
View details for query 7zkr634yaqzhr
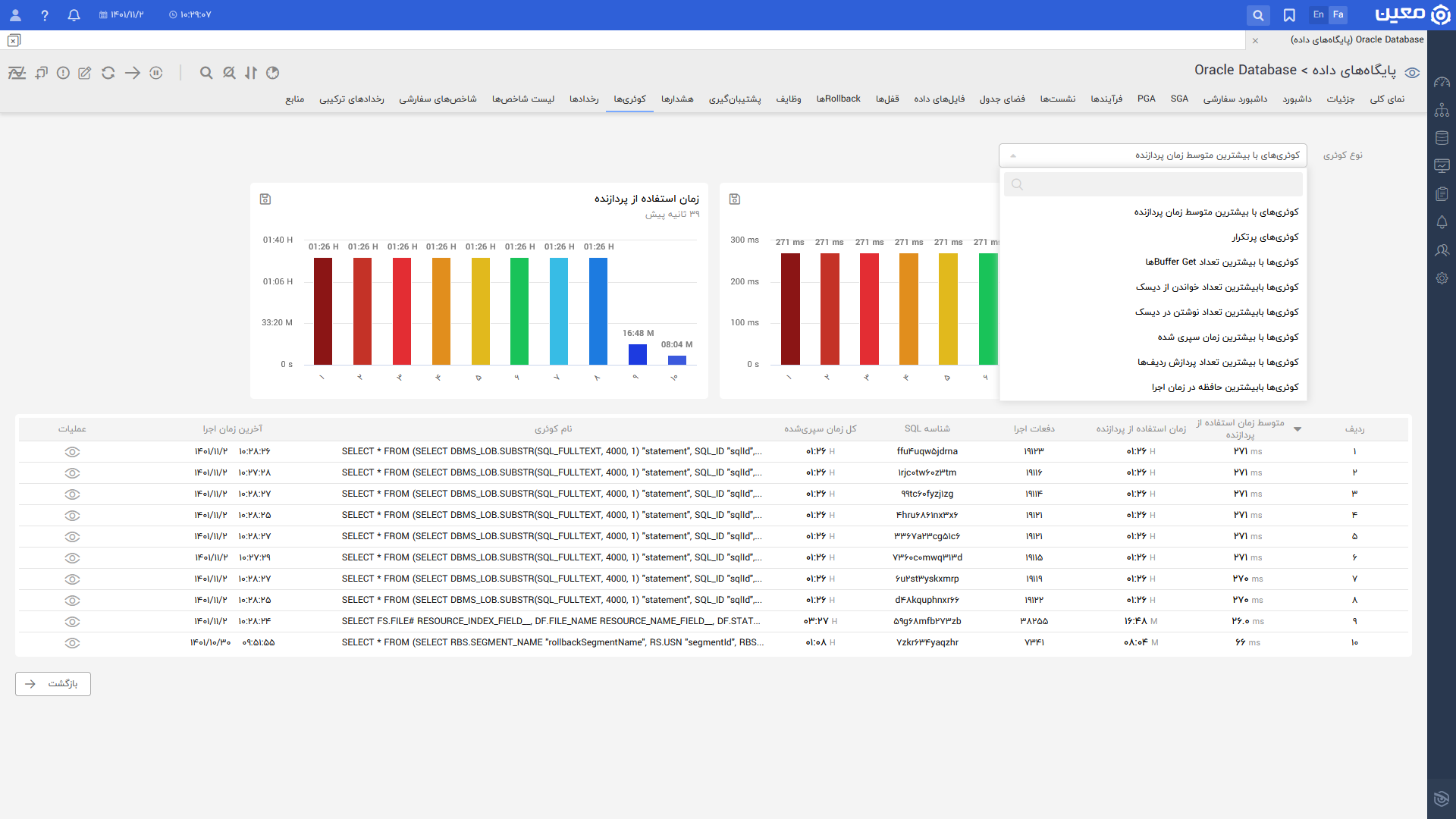(x=72, y=643)
